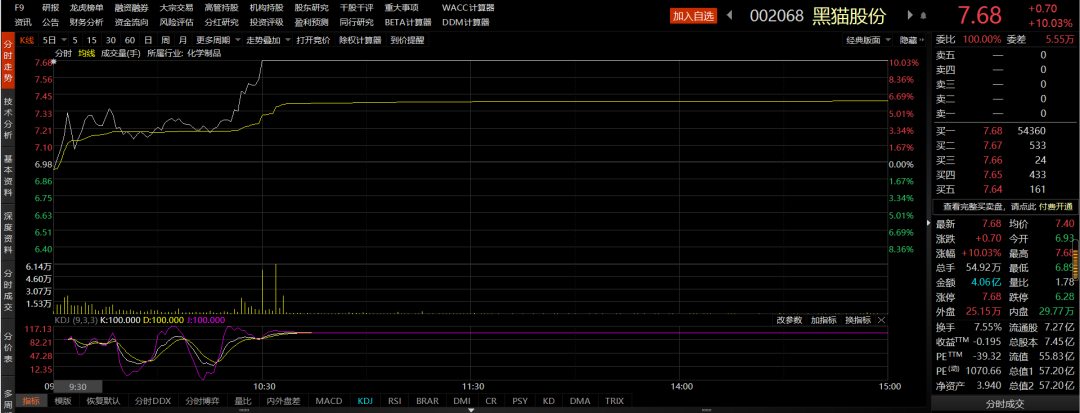Click 加指标 to add an indicator
Viewport: 1080px width, 413px height.
click(x=823, y=320)
